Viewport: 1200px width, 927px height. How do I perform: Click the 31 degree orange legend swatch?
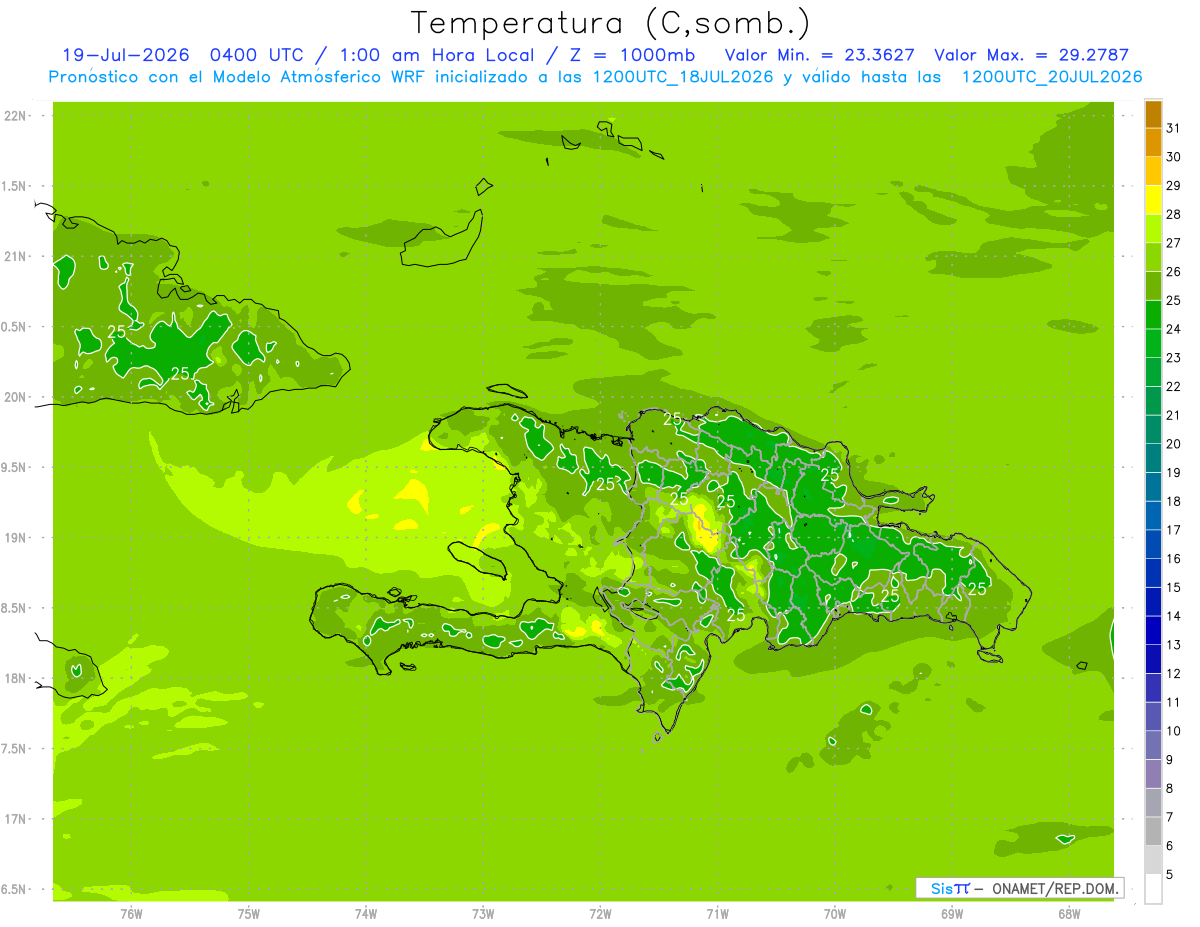click(1153, 115)
